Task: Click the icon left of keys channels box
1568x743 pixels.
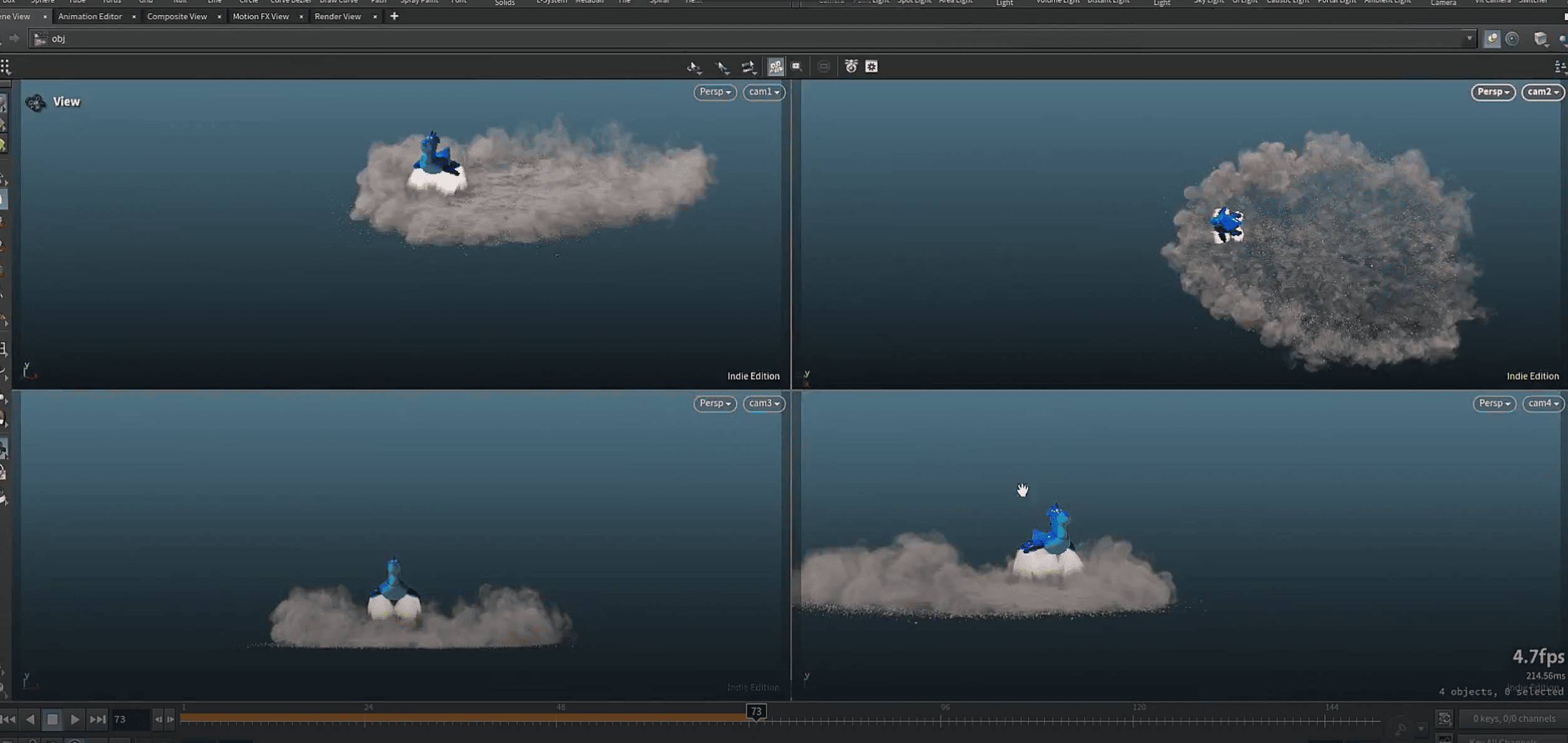Action: pyautogui.click(x=1445, y=719)
